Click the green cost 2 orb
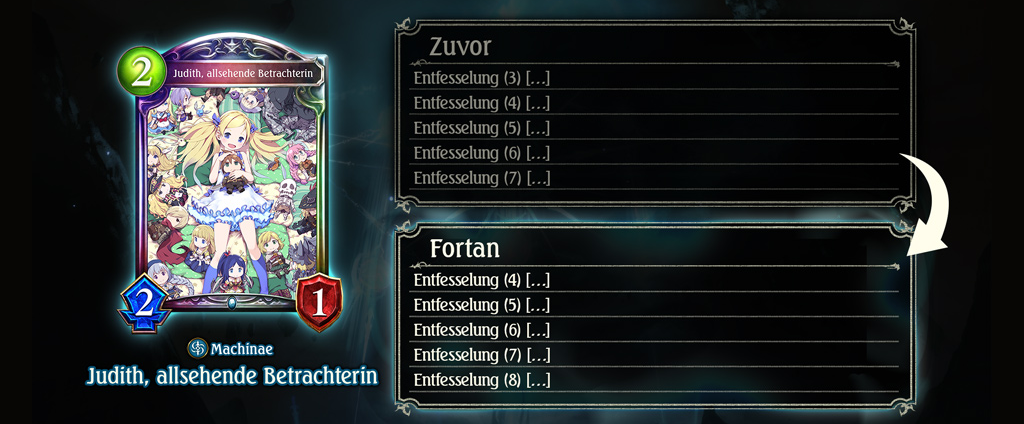Screen dimensions: 1024x424 (x=141, y=72)
